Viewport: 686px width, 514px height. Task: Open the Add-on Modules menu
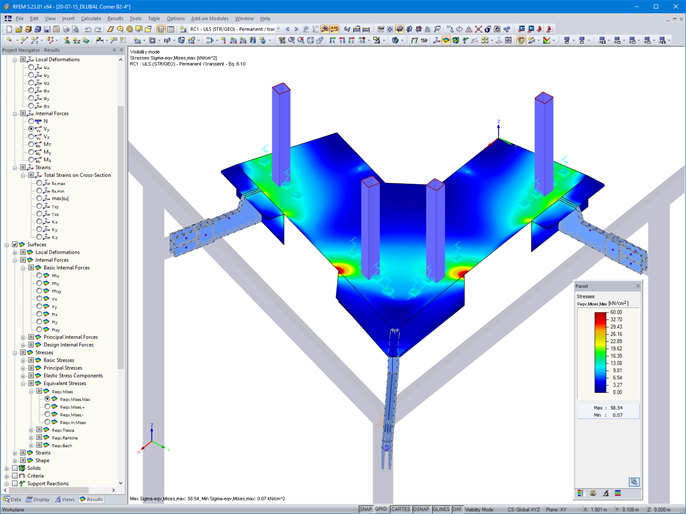click(x=210, y=18)
